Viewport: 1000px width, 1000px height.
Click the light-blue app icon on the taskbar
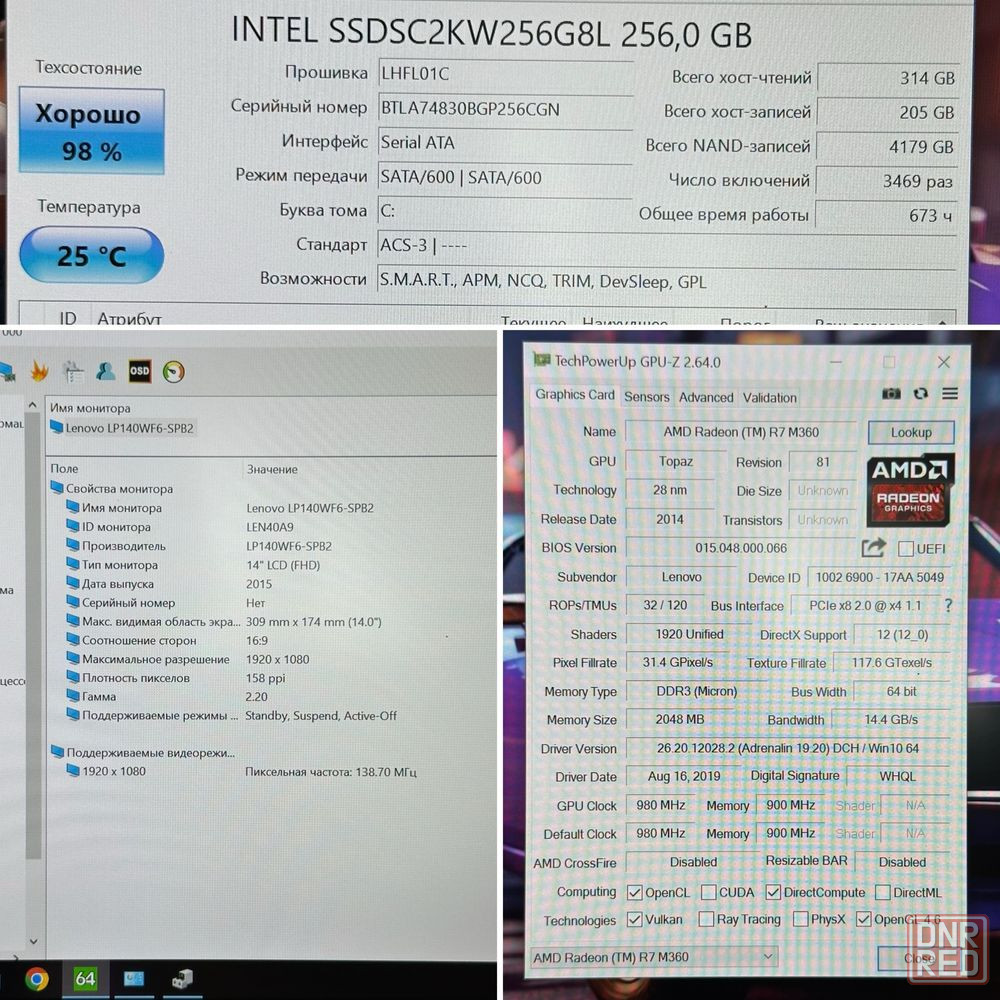tap(133, 979)
